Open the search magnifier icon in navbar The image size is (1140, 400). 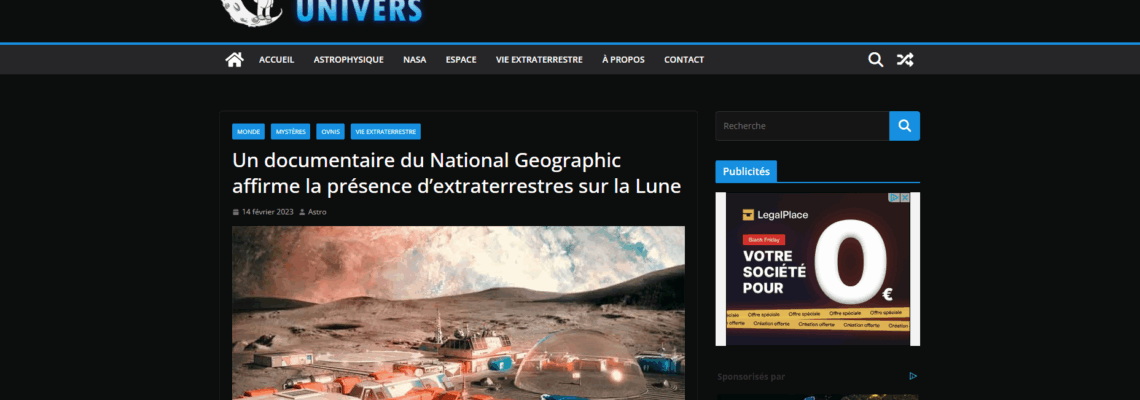point(875,60)
